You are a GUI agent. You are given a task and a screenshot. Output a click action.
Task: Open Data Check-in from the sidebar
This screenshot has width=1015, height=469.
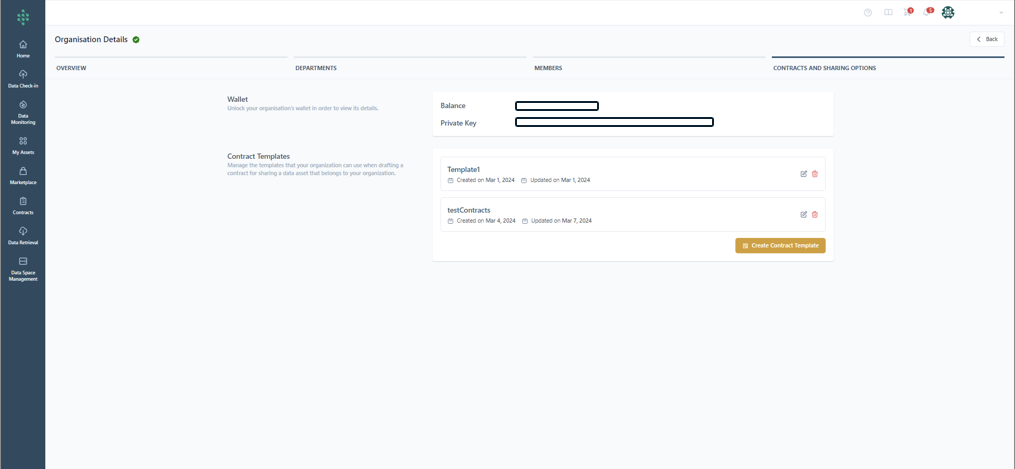tap(23, 78)
